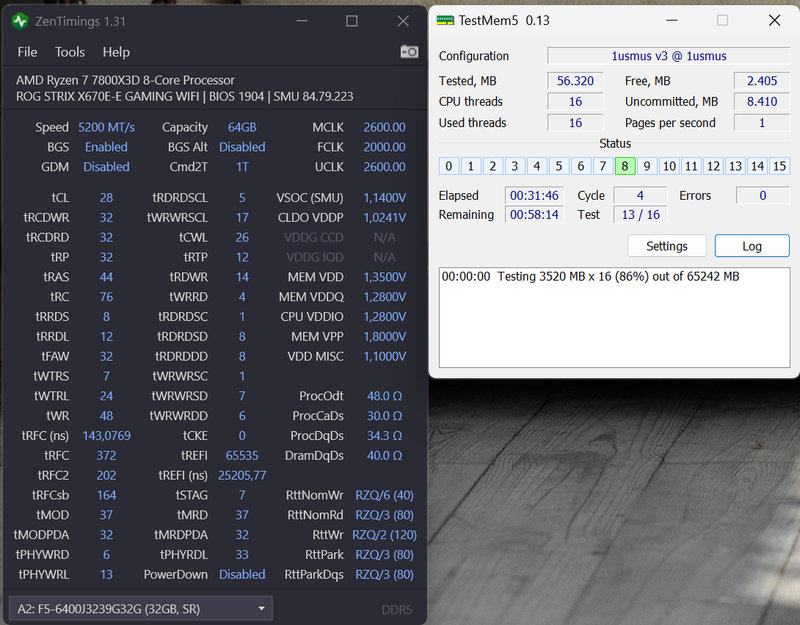Click the Errors count field
Viewport: 800px width, 625px height.
tap(763, 195)
